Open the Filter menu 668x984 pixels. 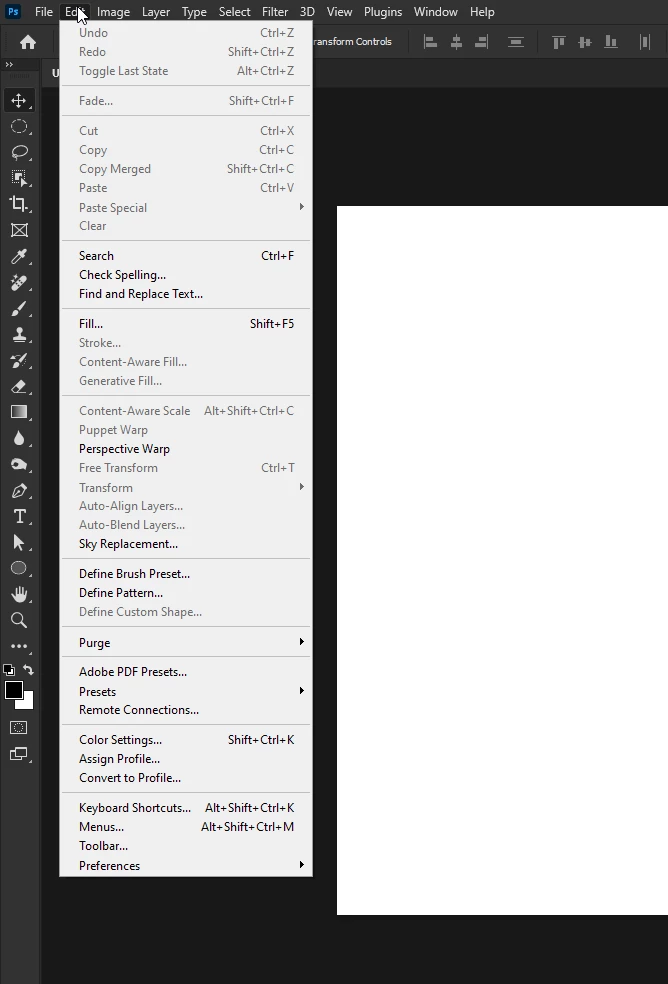pos(275,12)
